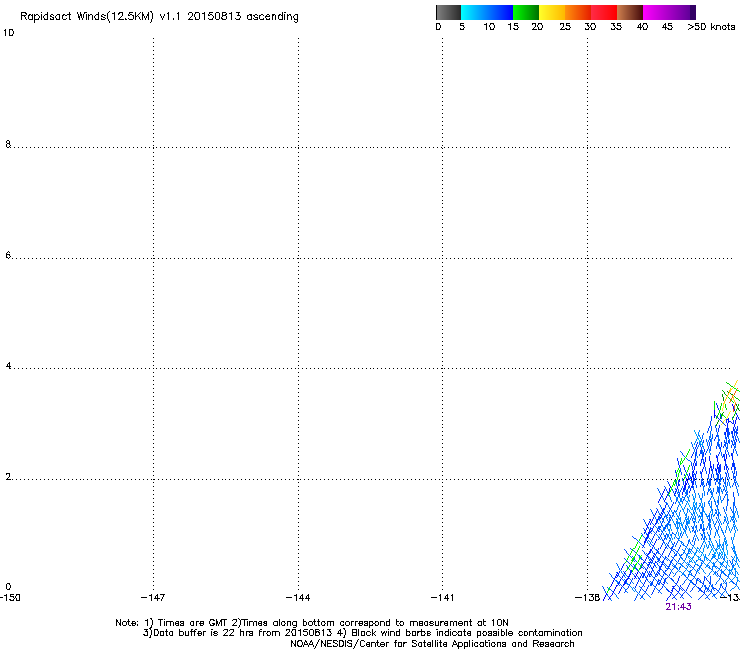Click the green 15-20 knots color band
This screenshot has width=740, height=650.
click(526, 12)
